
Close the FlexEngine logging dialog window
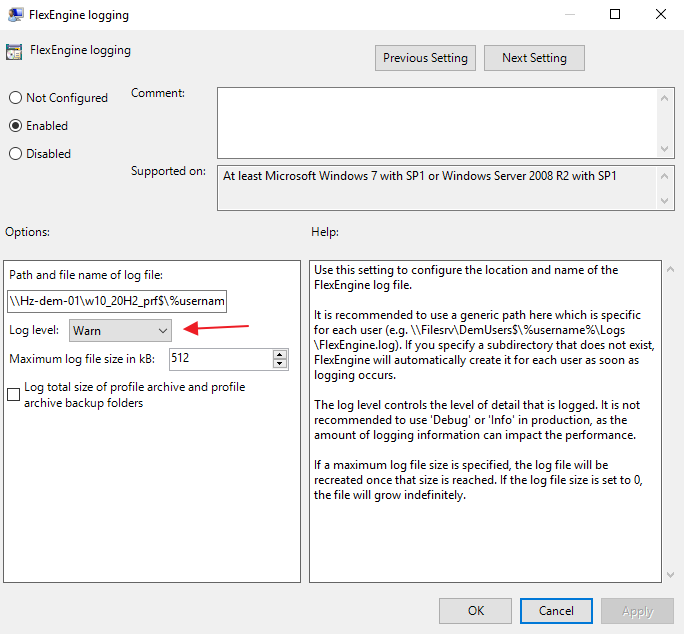coord(660,15)
